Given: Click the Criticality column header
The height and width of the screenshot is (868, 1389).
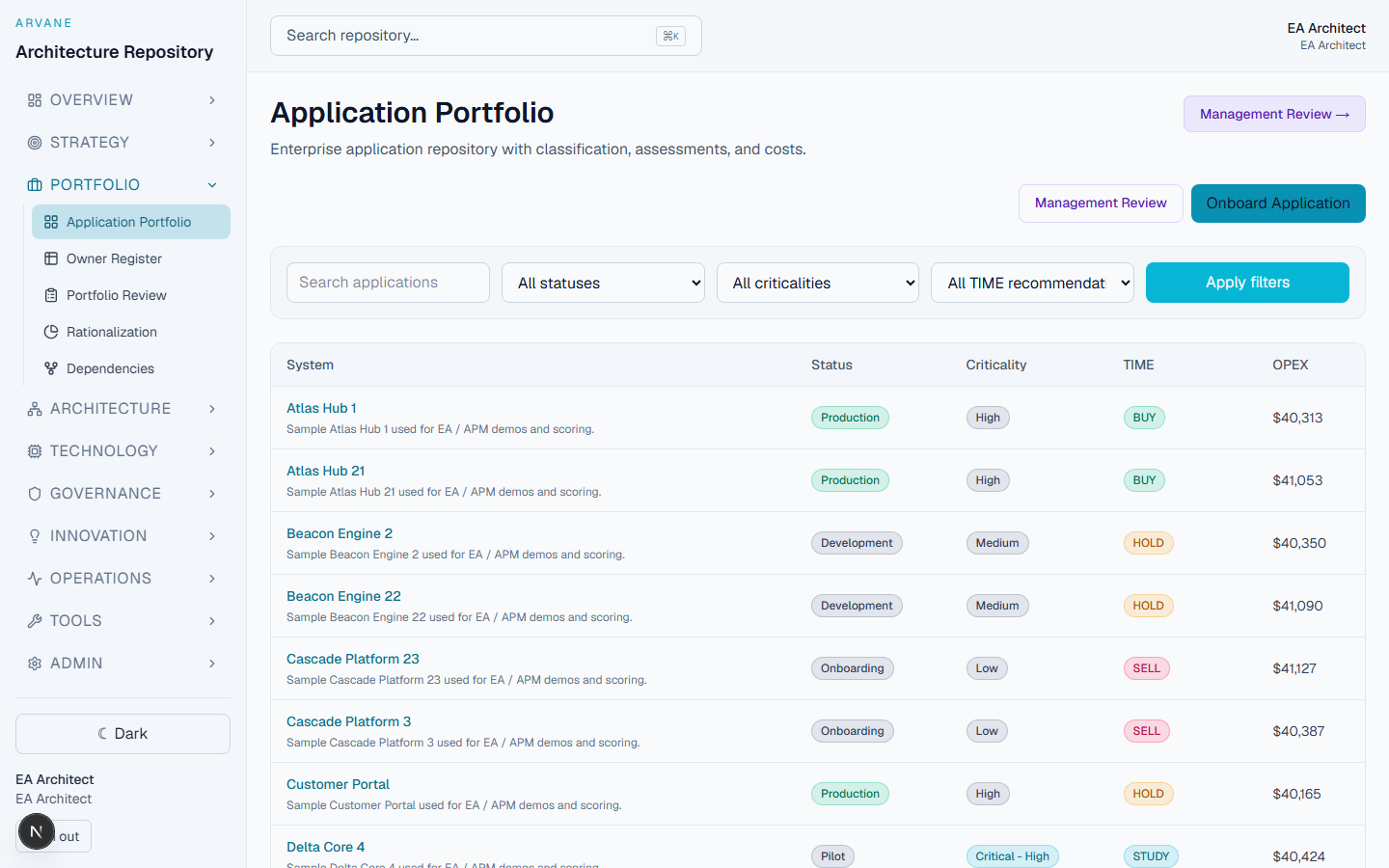Looking at the screenshot, I should tap(996, 365).
